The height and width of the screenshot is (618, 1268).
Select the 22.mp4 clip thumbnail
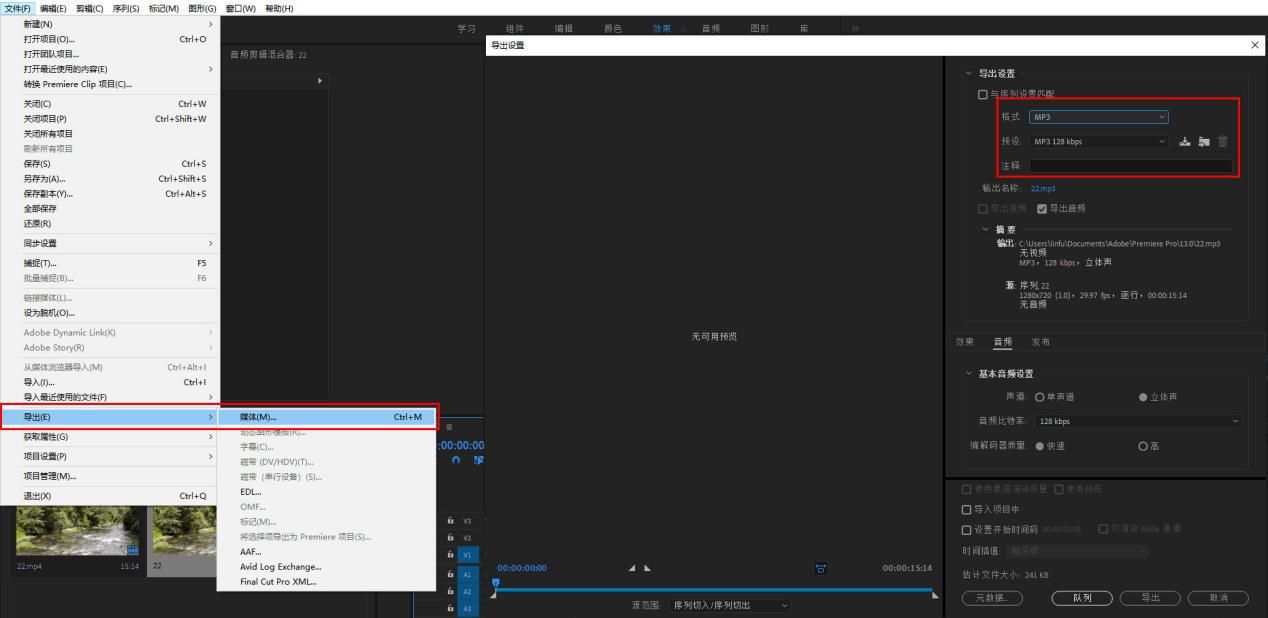pos(78,530)
